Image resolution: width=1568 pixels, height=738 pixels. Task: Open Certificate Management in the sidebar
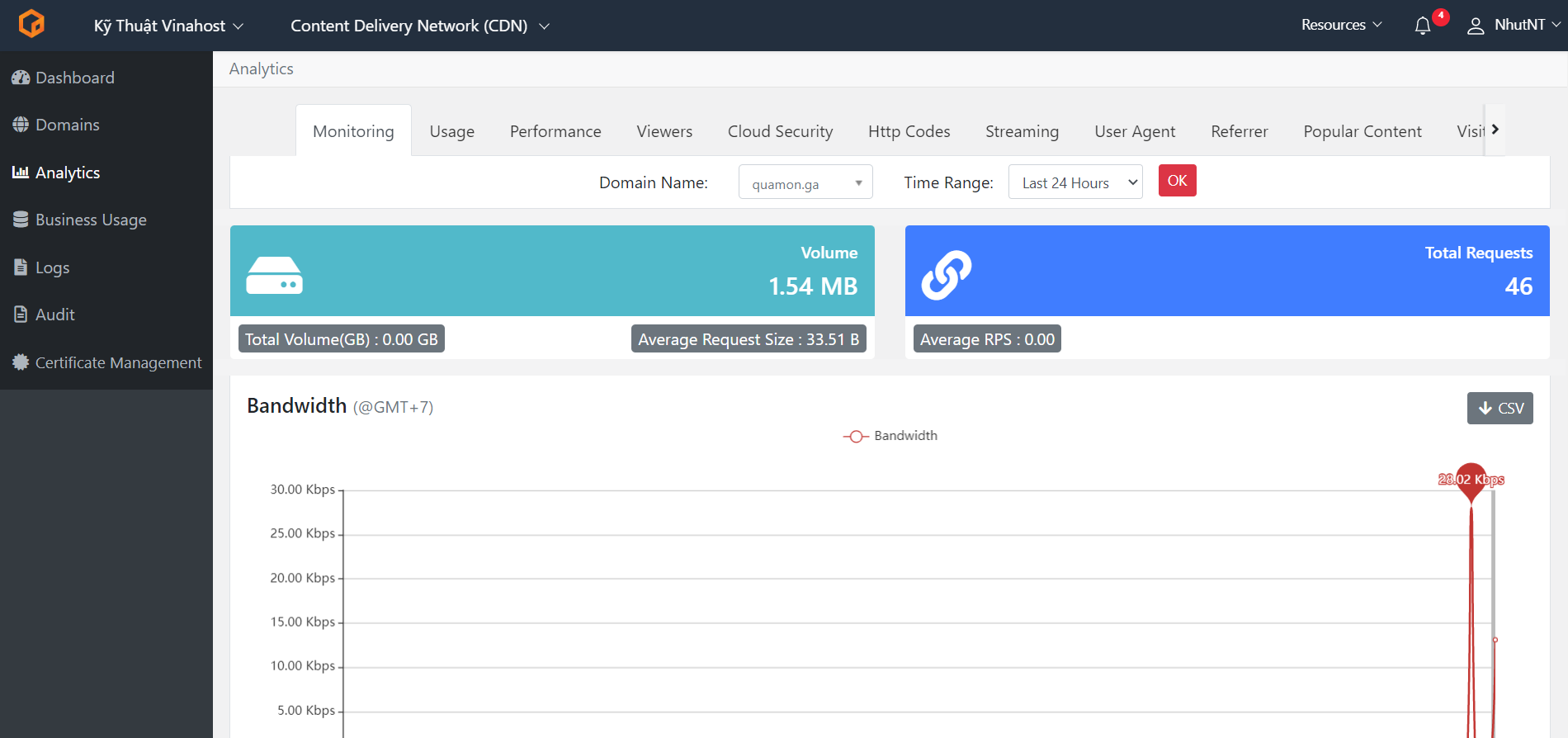[106, 362]
